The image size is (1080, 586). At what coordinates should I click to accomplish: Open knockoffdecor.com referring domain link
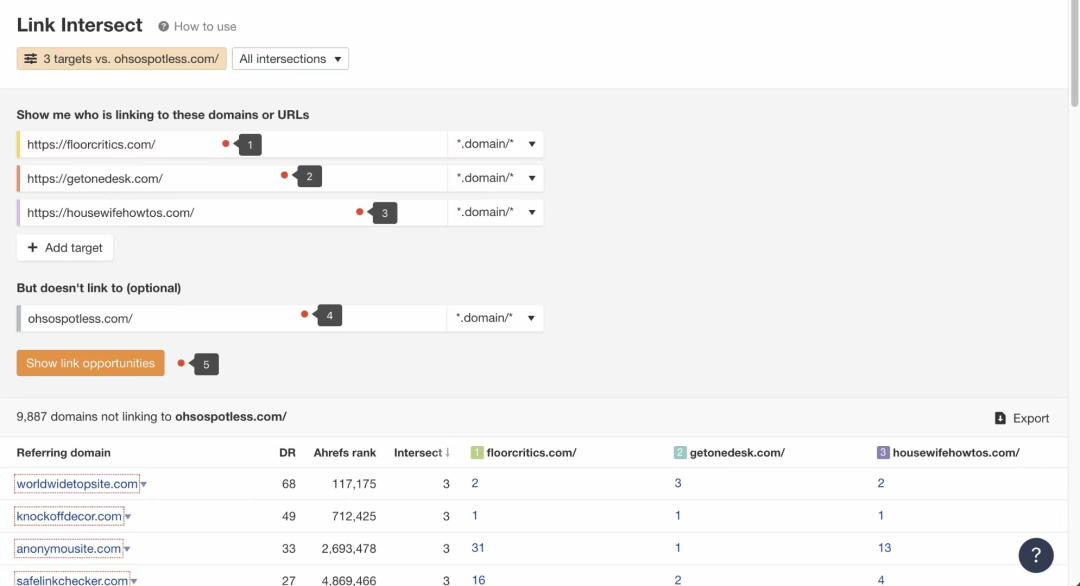[x=69, y=516]
